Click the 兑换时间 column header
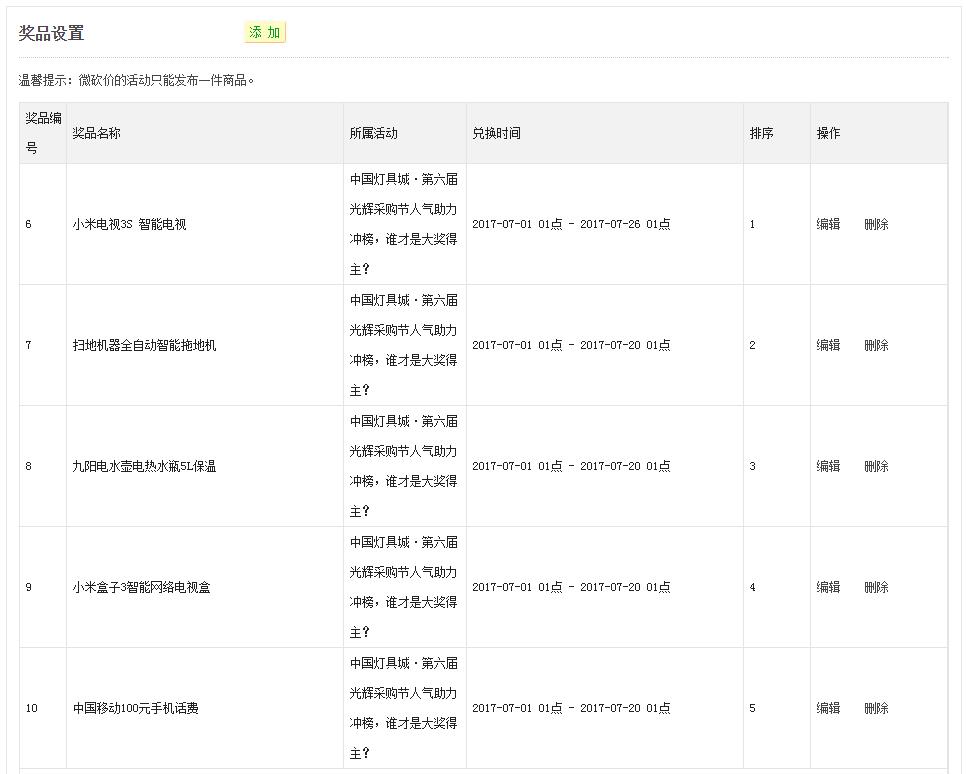The height and width of the screenshot is (774, 966). click(496, 133)
